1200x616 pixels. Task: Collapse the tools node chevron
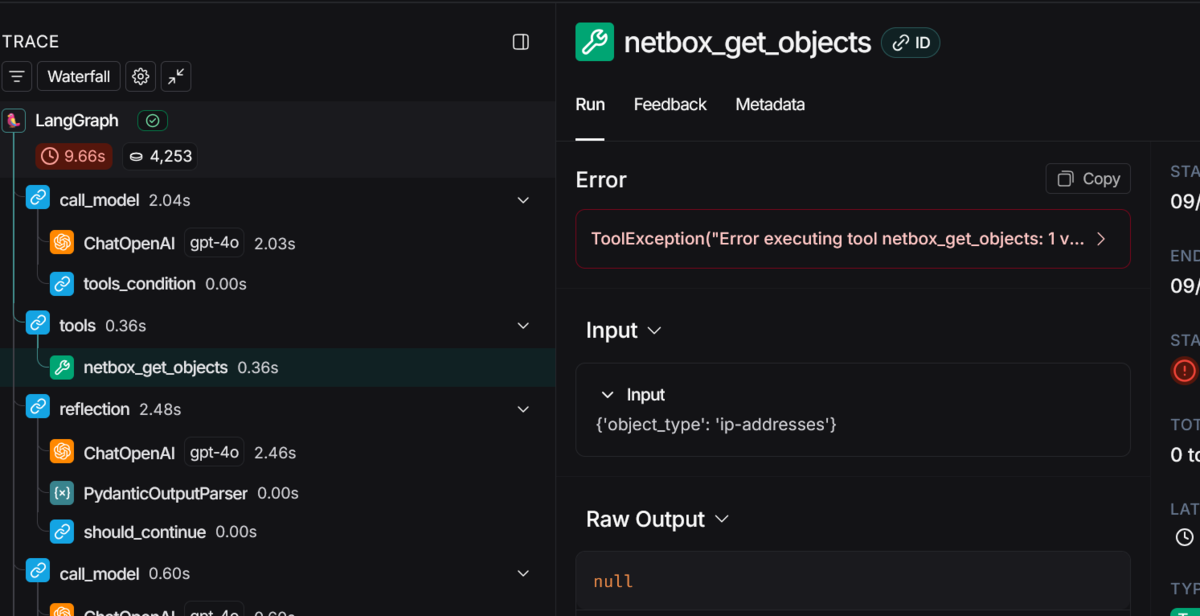[x=523, y=326]
